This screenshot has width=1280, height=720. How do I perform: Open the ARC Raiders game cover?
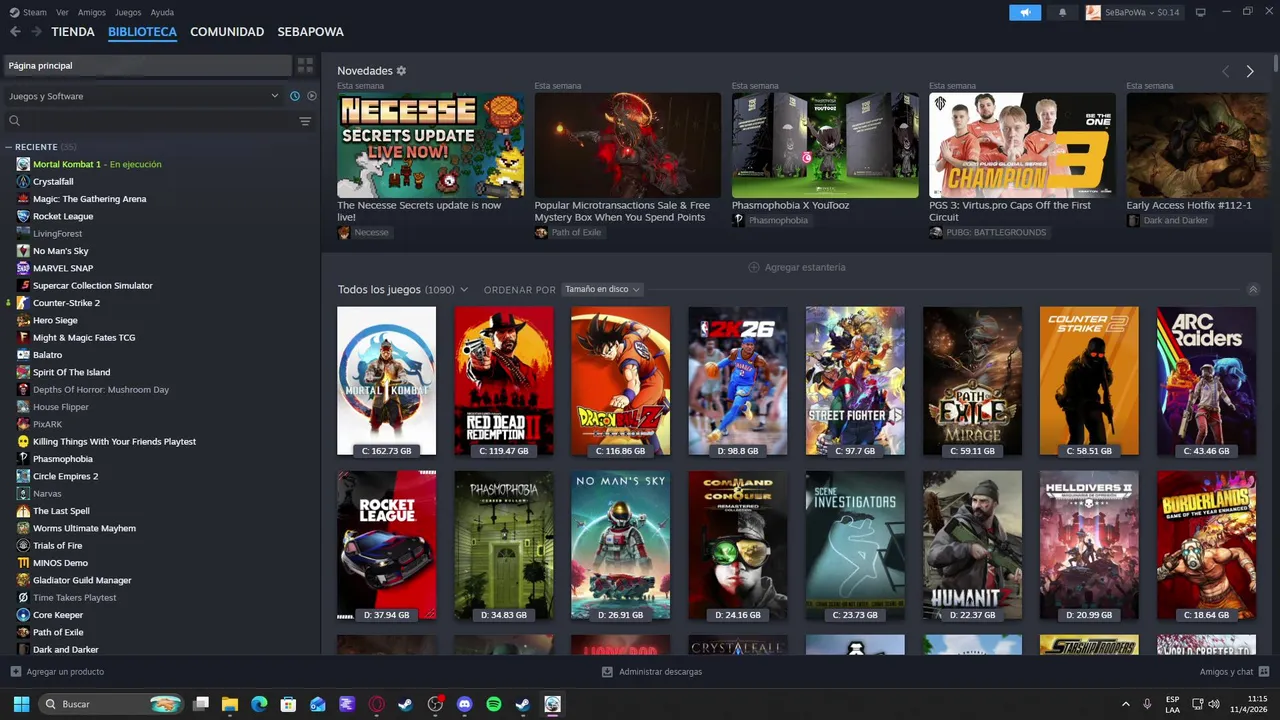[1206, 381]
